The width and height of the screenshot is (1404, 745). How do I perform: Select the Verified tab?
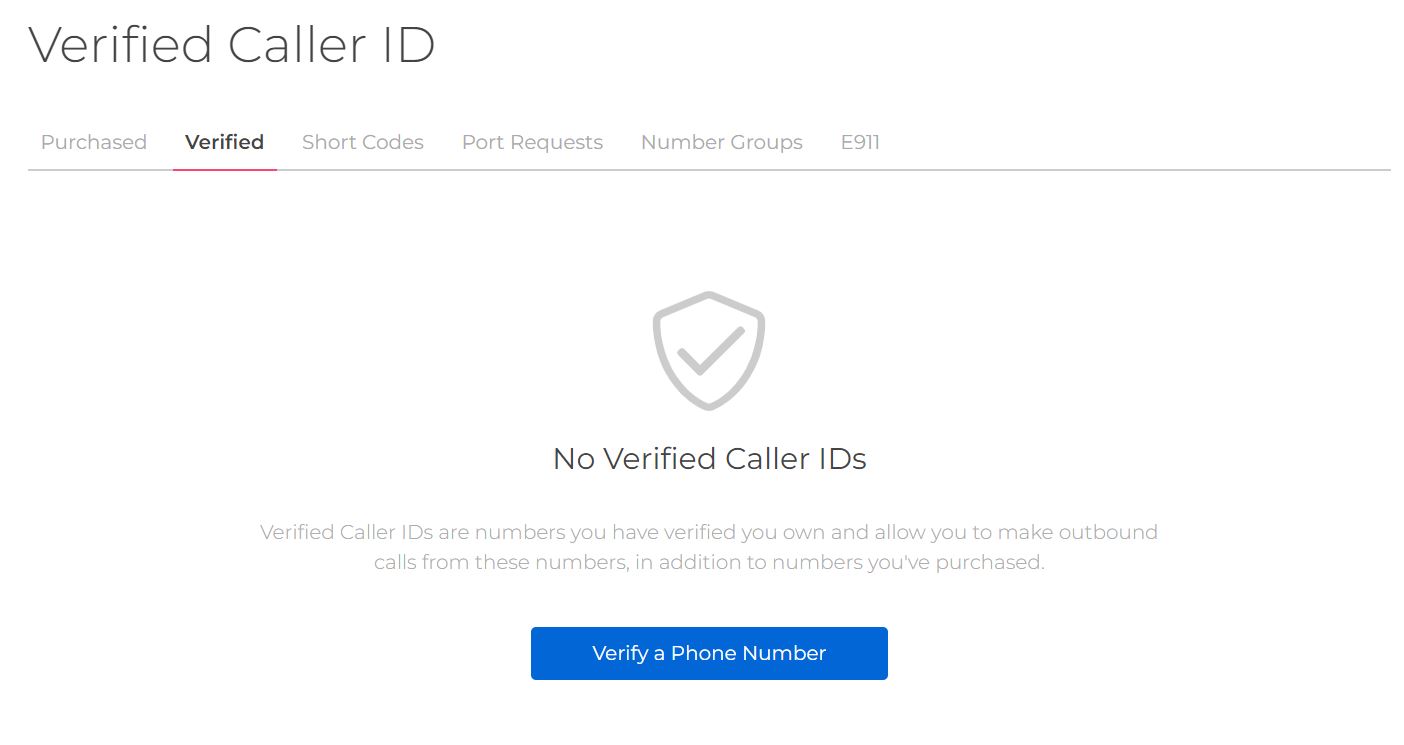click(224, 142)
